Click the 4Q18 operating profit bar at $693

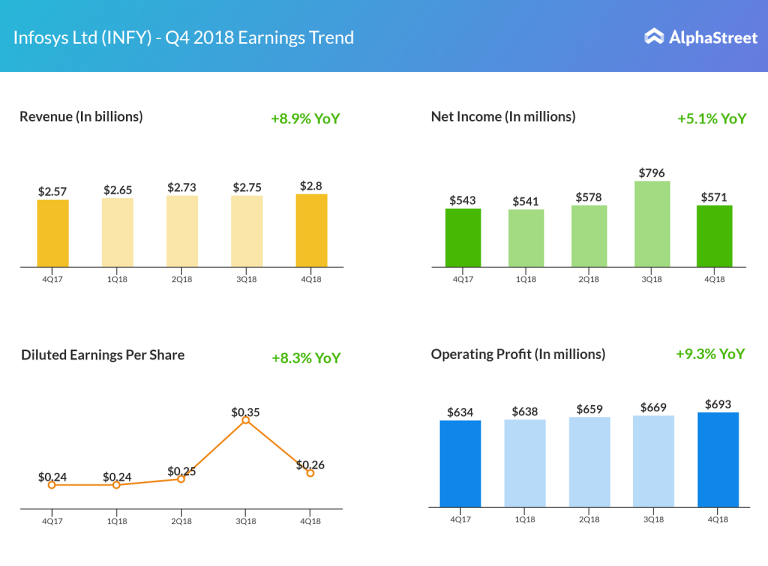coord(718,460)
